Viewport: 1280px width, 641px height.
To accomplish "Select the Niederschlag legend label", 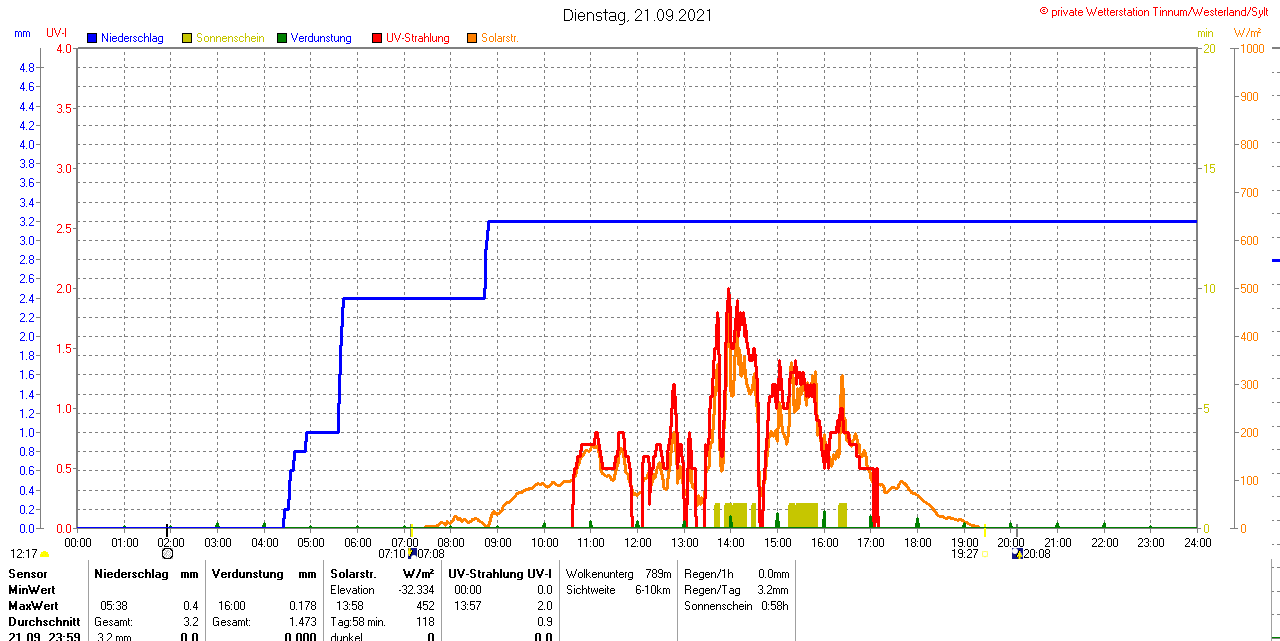I will (x=131, y=38).
